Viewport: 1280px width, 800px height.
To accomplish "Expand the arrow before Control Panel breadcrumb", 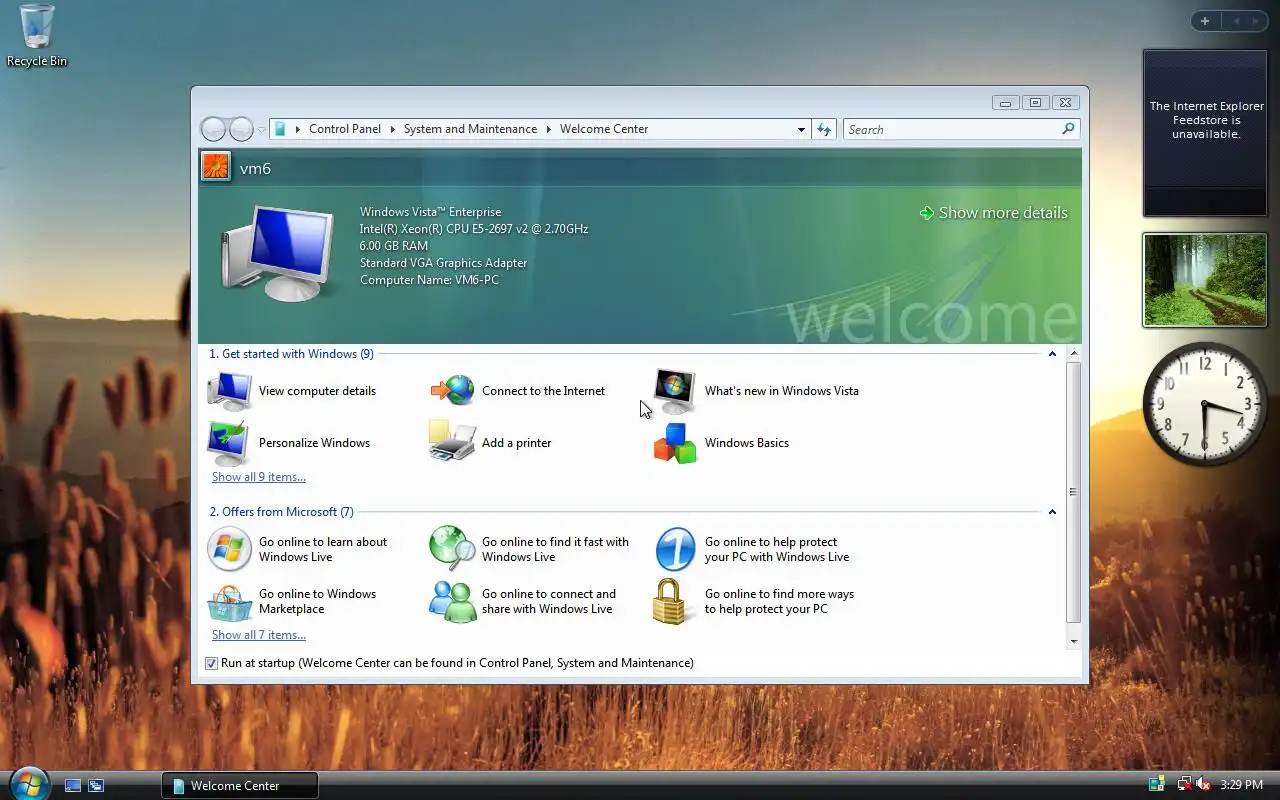I will tap(297, 129).
